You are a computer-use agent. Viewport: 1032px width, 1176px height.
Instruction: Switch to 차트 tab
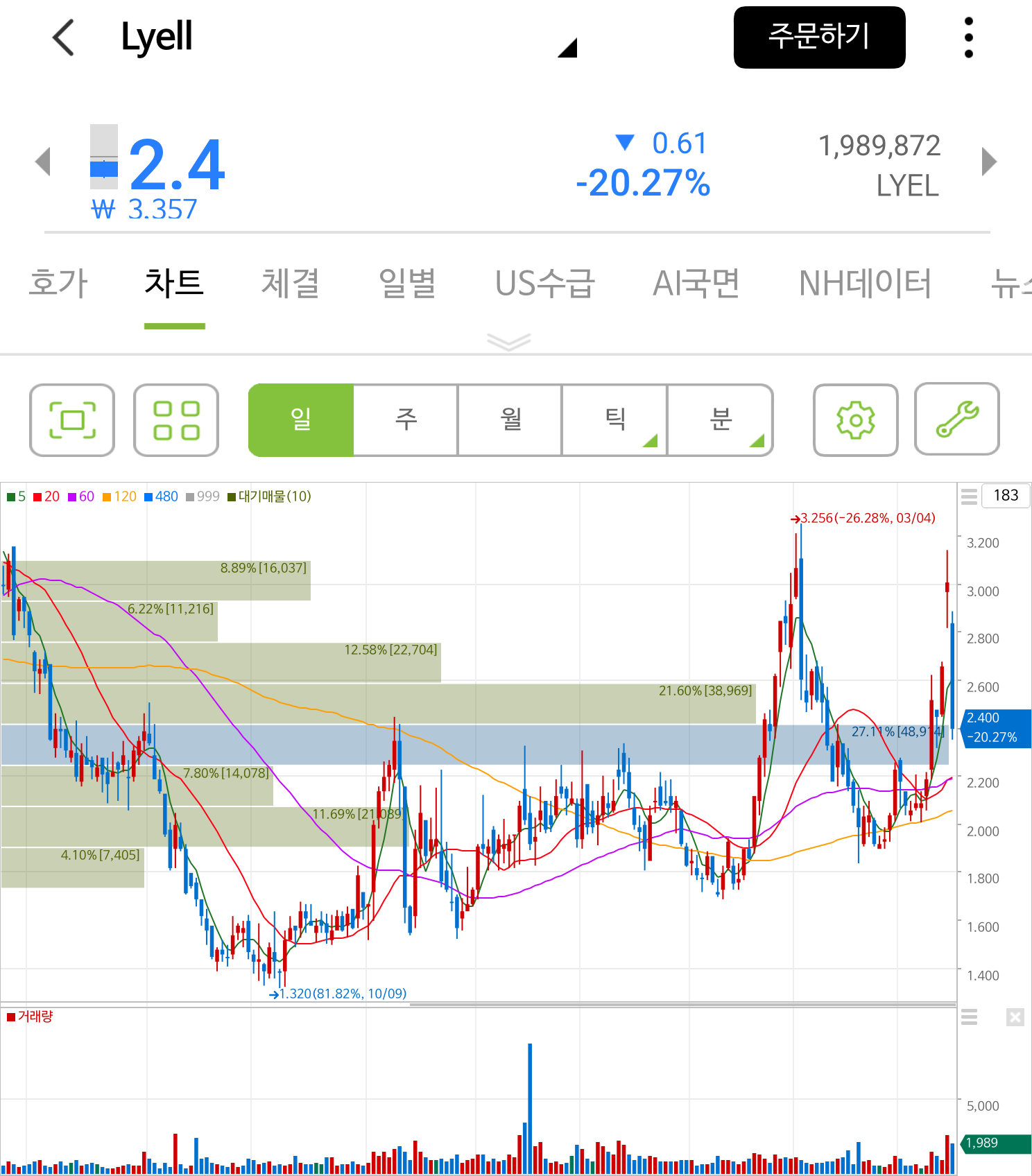tap(174, 283)
